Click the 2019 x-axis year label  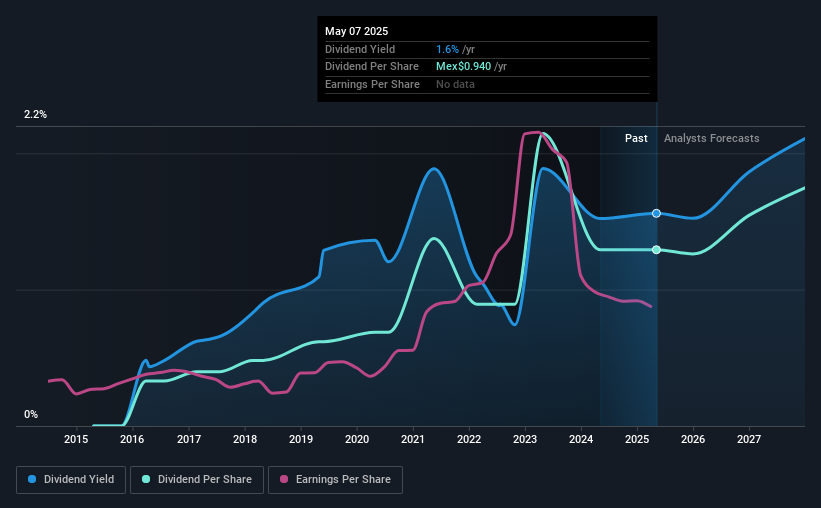301,439
